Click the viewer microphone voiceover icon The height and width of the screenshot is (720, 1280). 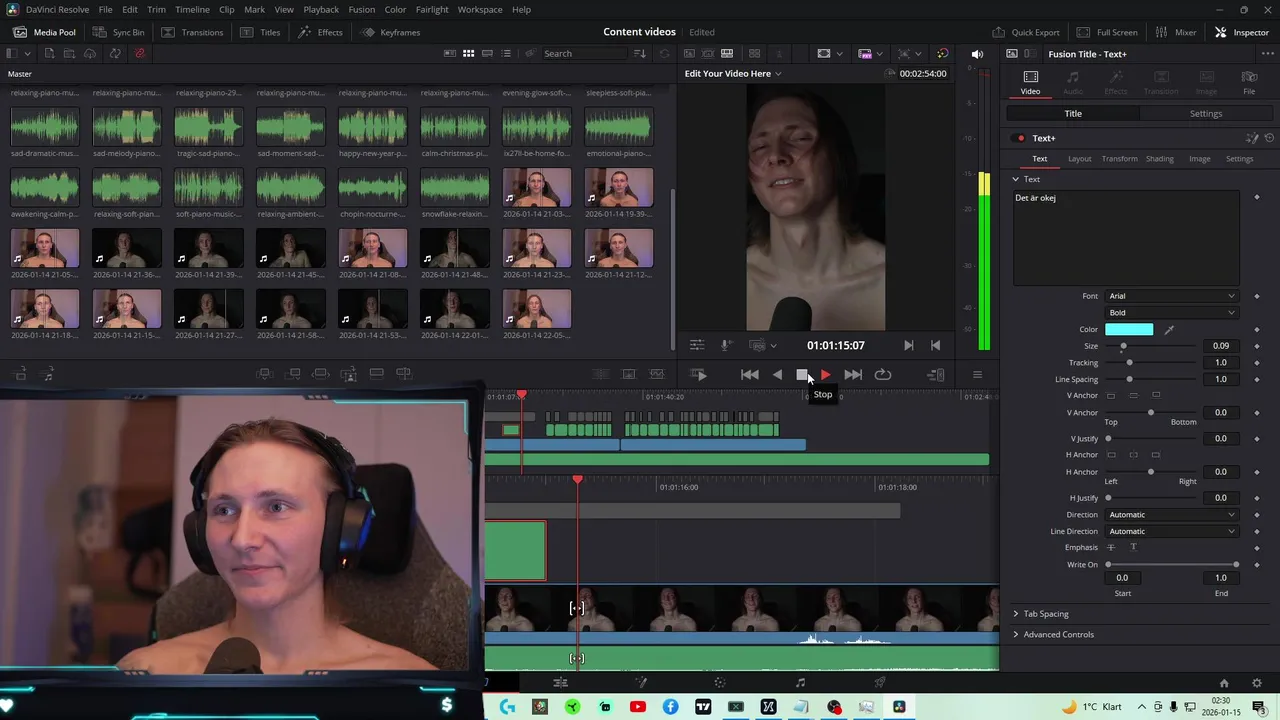726,345
